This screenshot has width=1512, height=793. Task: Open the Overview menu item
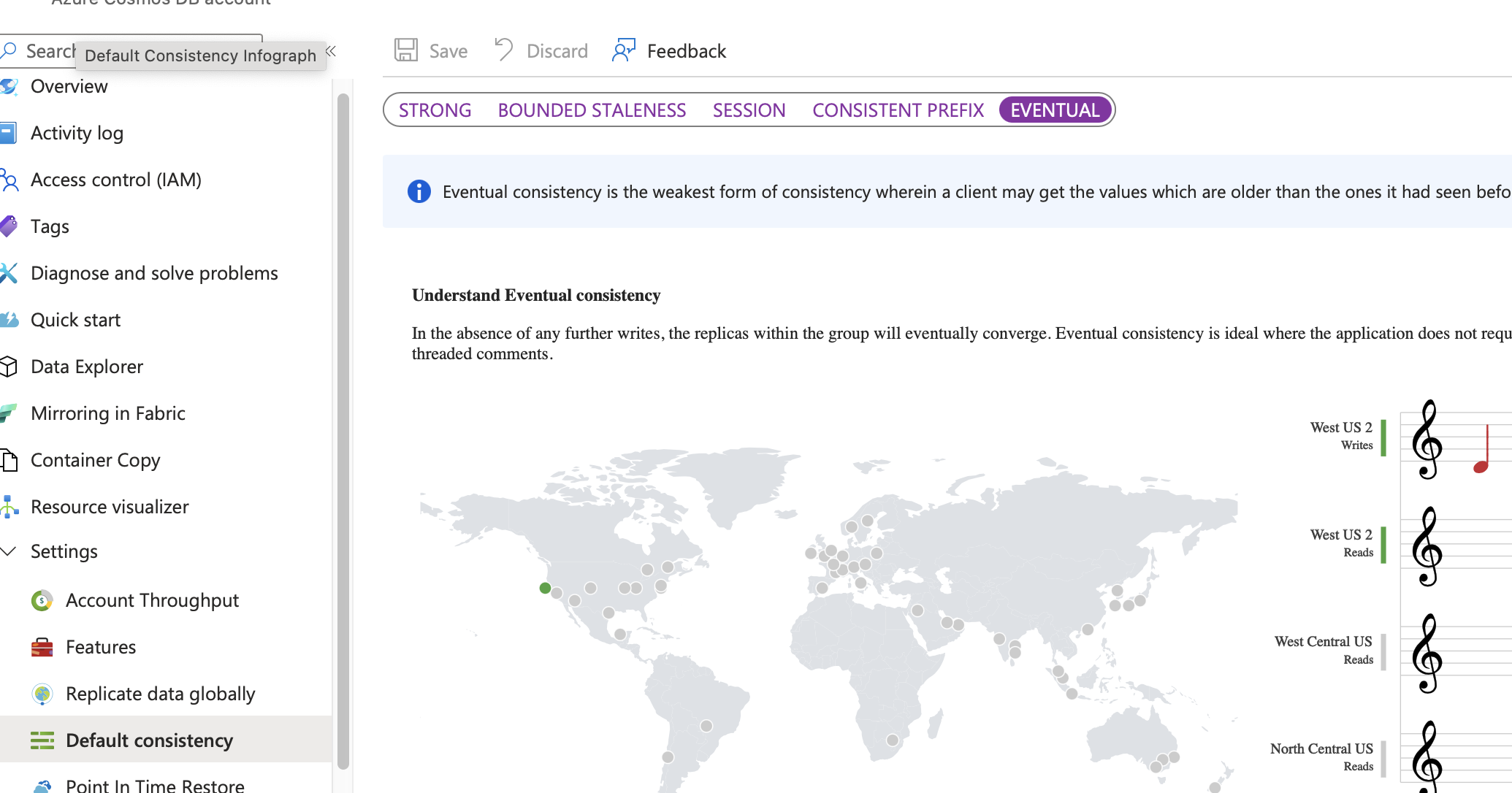[x=69, y=86]
